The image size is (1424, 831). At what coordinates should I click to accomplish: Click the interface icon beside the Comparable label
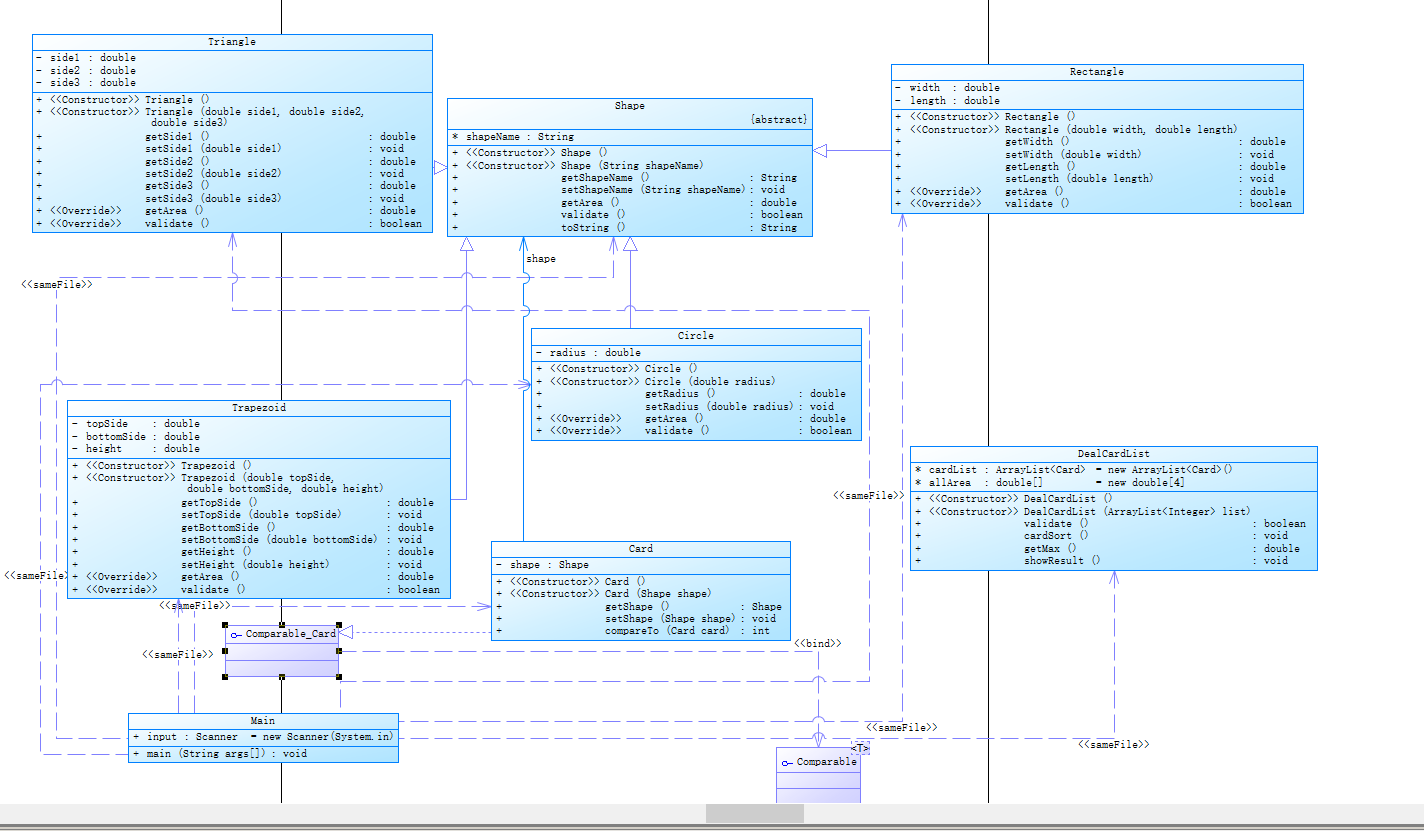point(787,763)
